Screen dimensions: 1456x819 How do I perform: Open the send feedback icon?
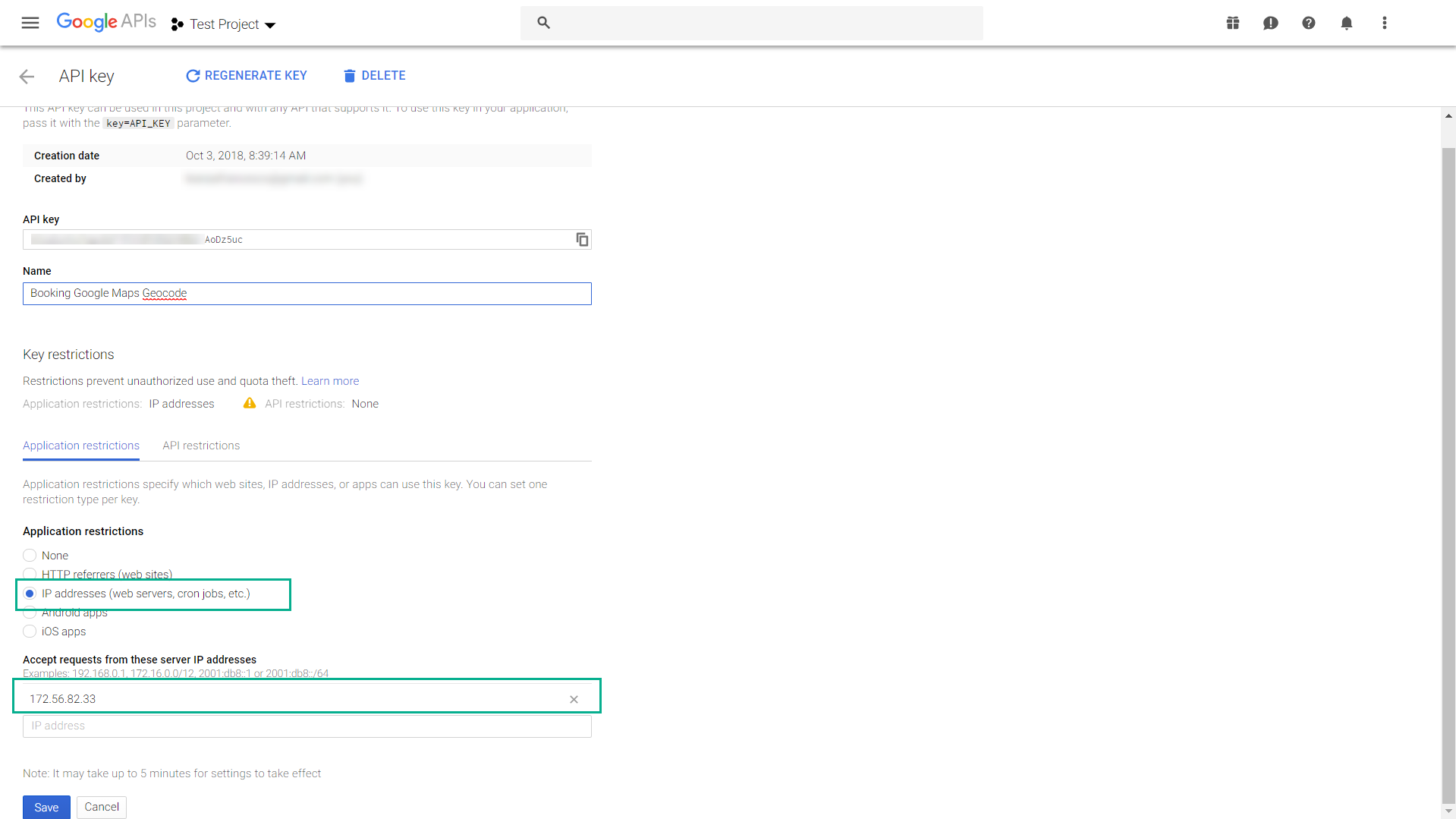pos(1271,23)
